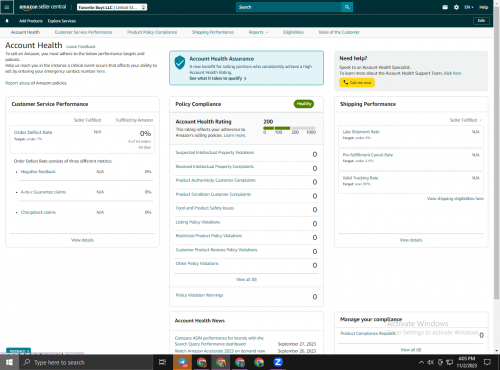Open the settings gear icon
Screen dimensions: 500x370
(456, 7)
